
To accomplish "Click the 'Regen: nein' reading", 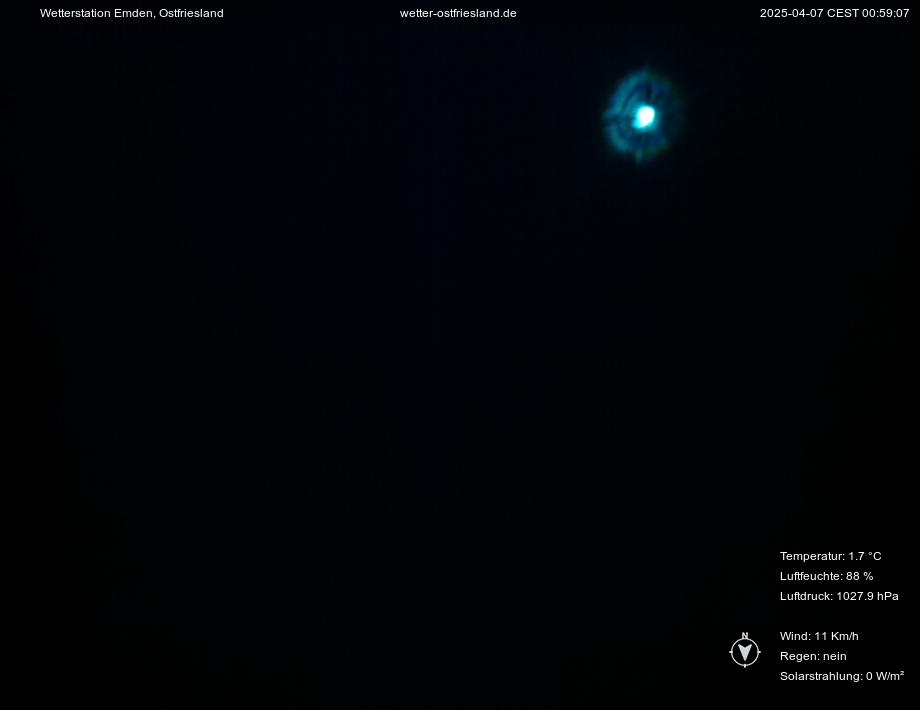I will click(813, 656).
